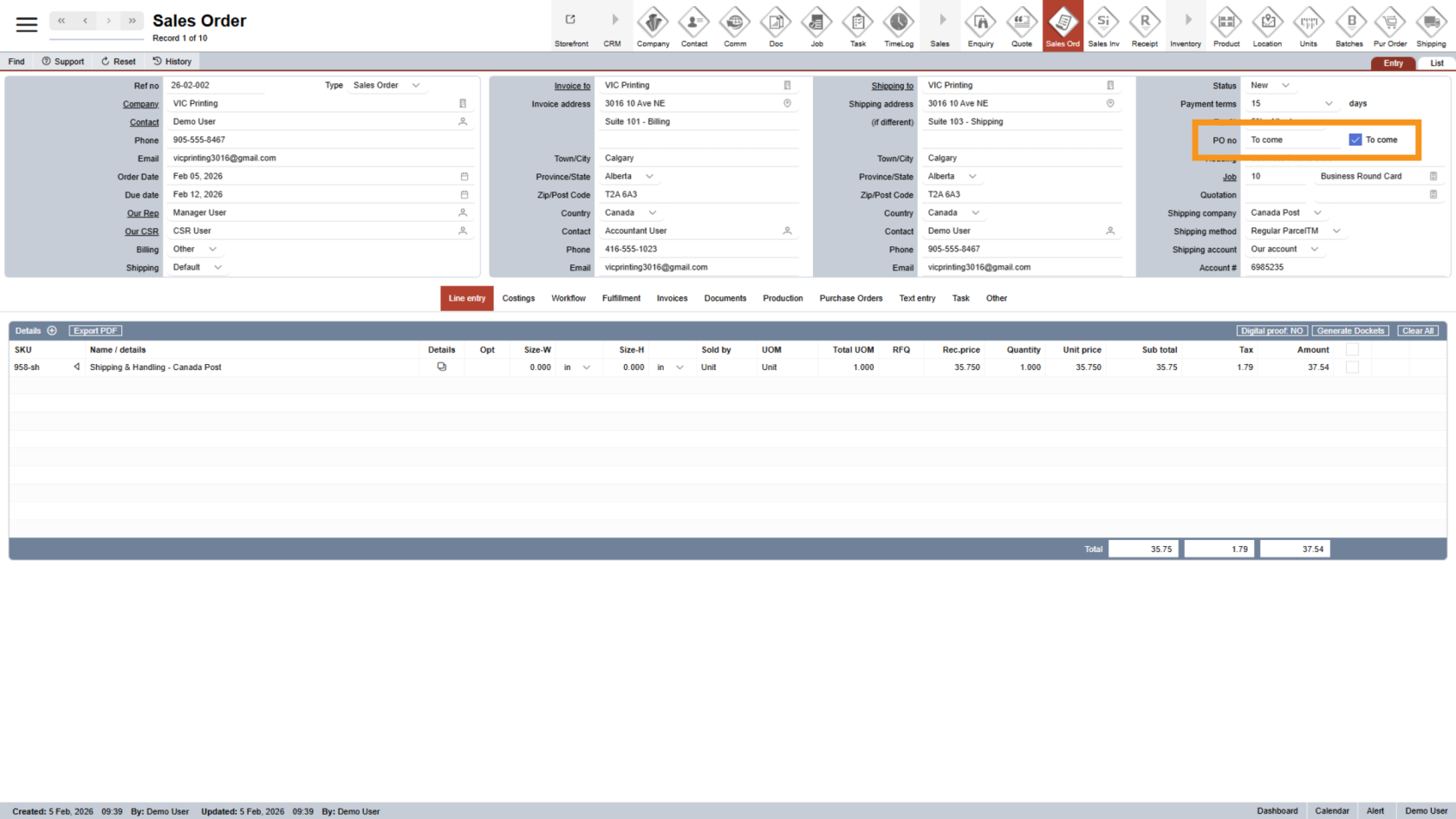The height and width of the screenshot is (819, 1456).
Task: Click the Export PDF button
Action: pyautogui.click(x=95, y=330)
